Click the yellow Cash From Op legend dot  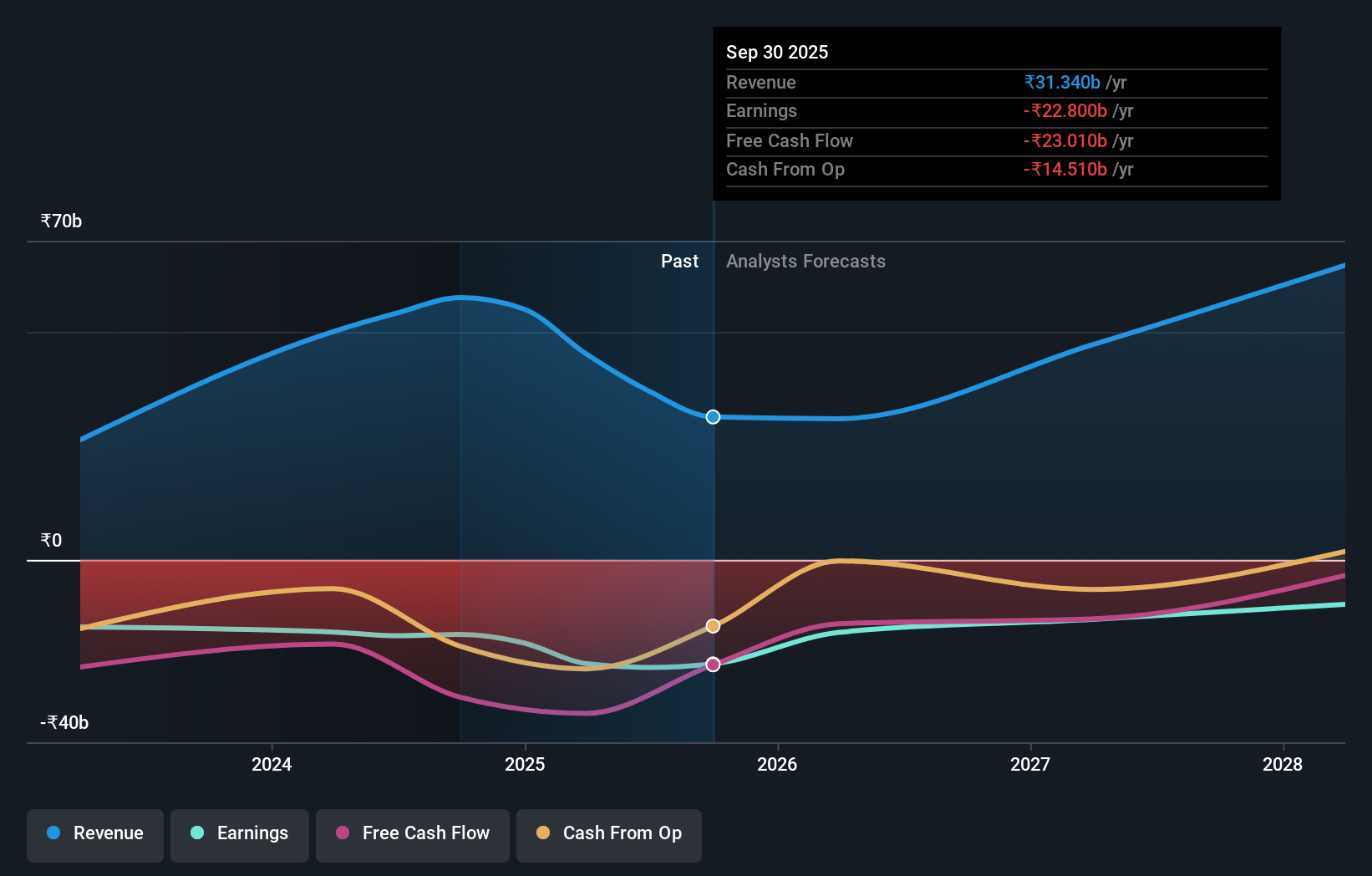point(543,833)
